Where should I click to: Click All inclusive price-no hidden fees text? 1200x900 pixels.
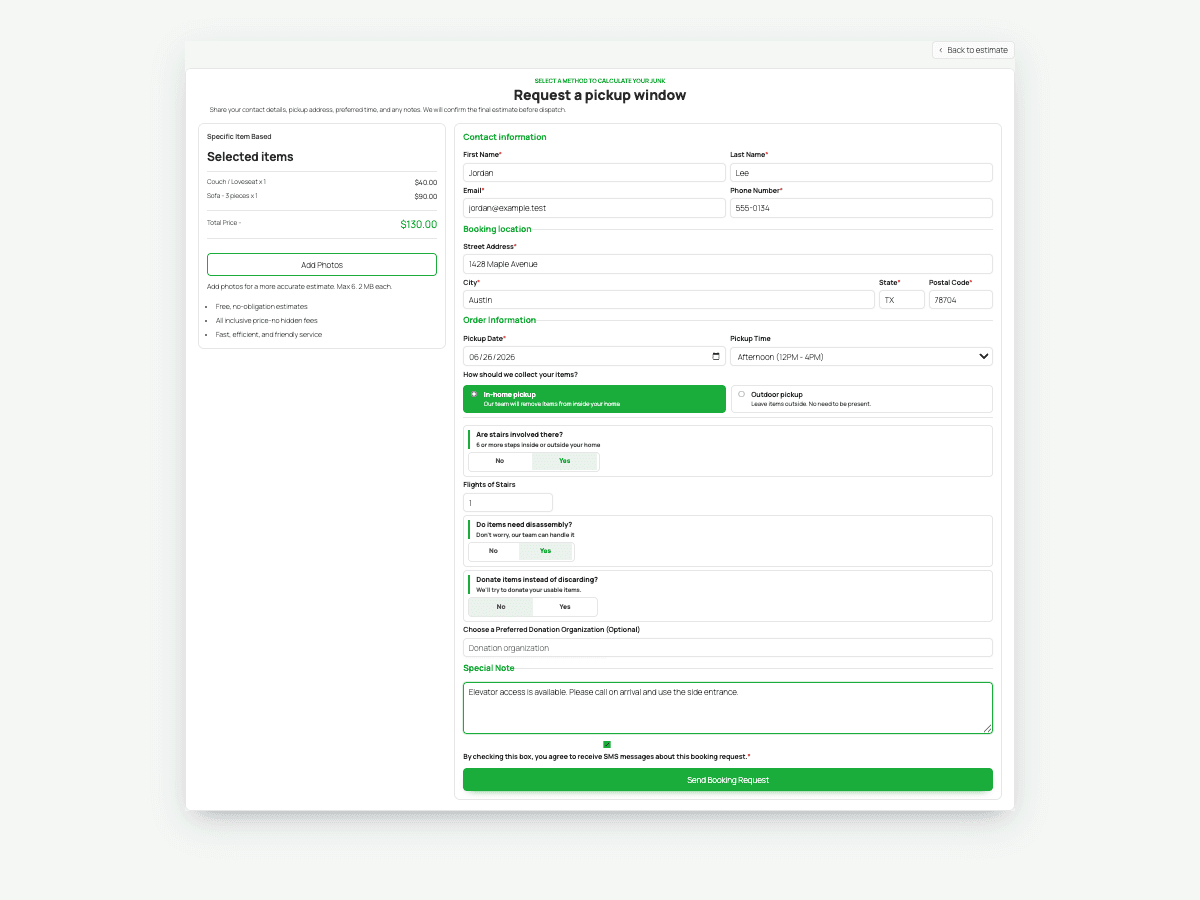267,320
